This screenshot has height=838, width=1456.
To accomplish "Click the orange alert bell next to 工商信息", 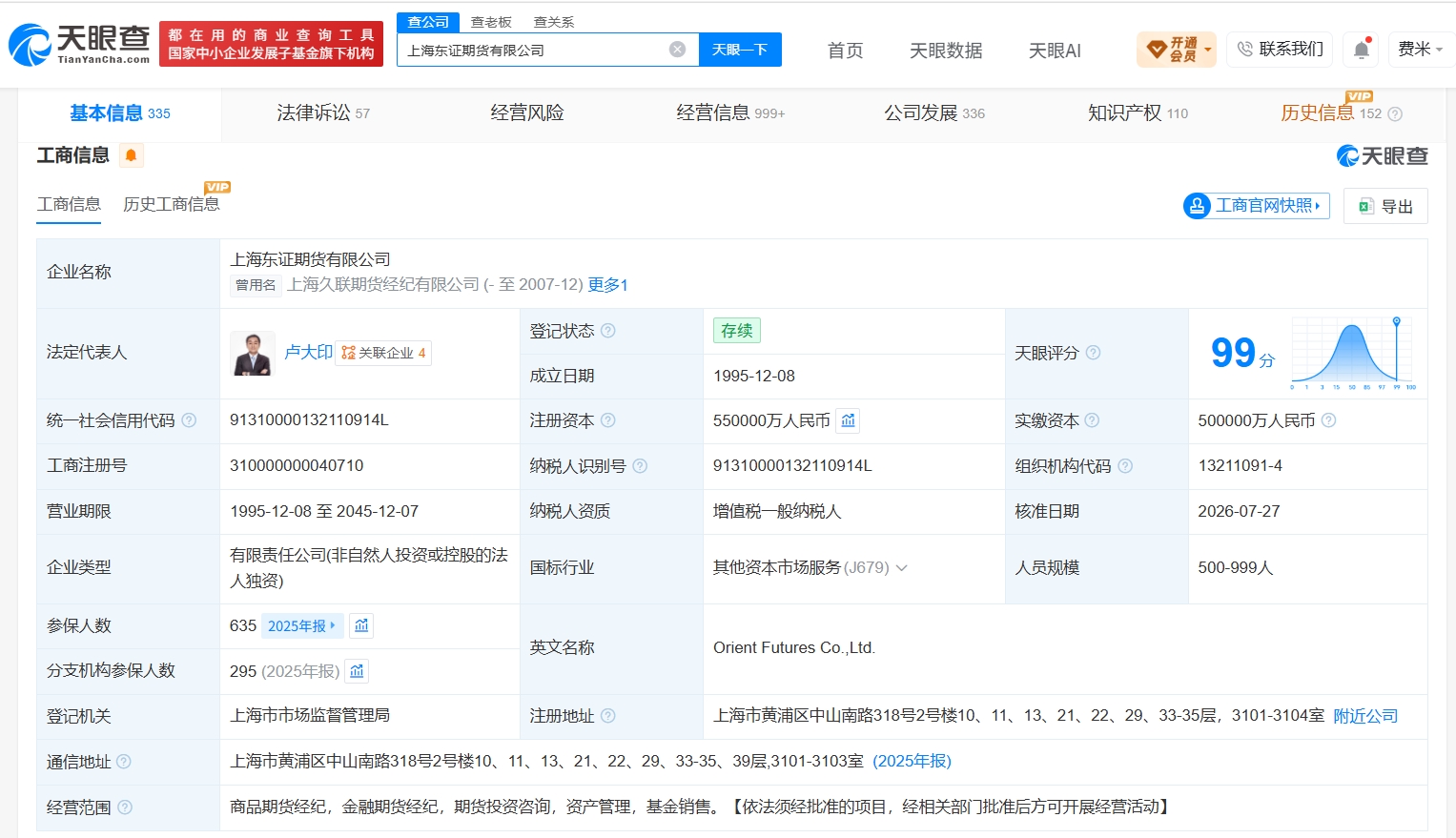I will pos(132,155).
